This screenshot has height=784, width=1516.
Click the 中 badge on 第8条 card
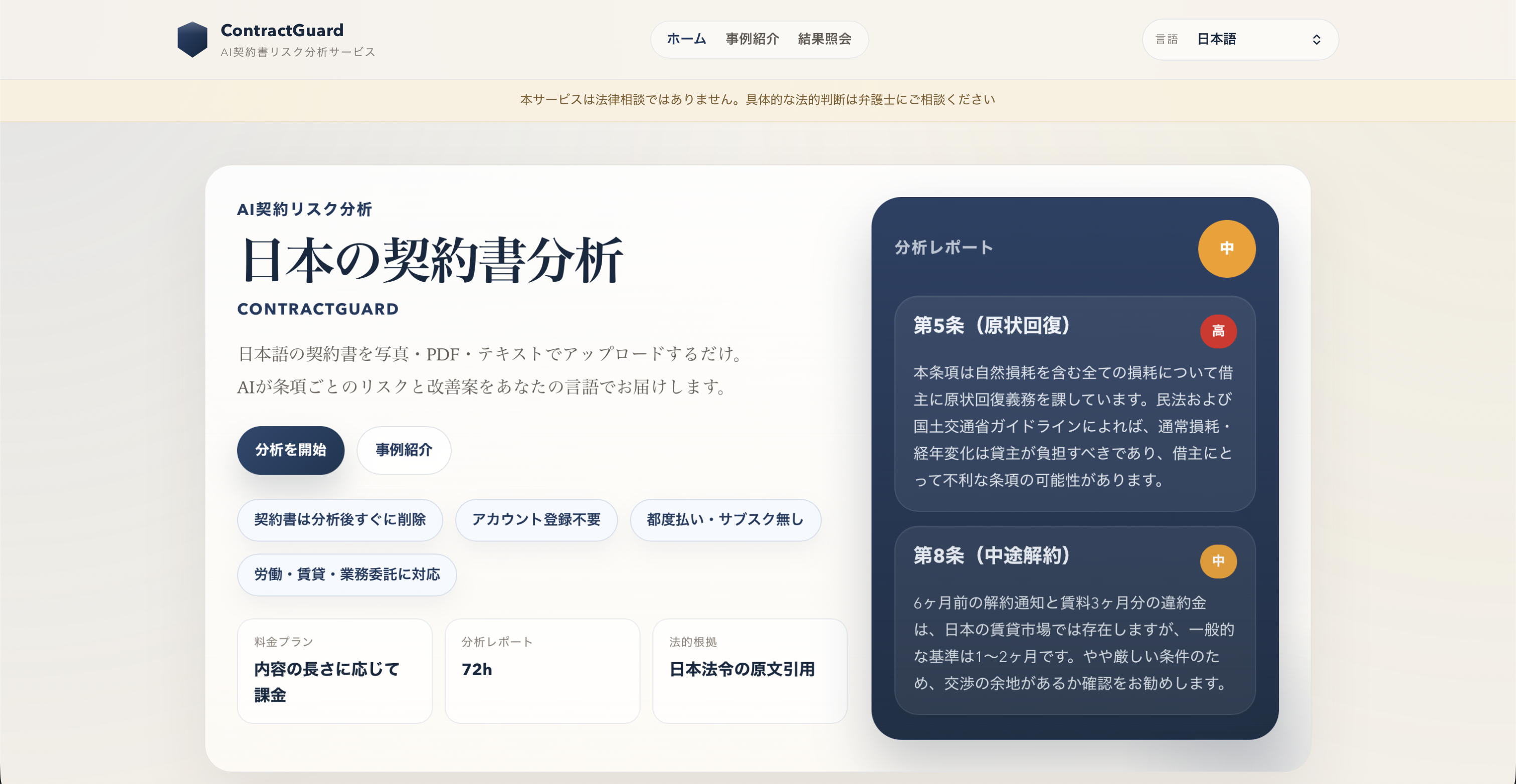1218,561
